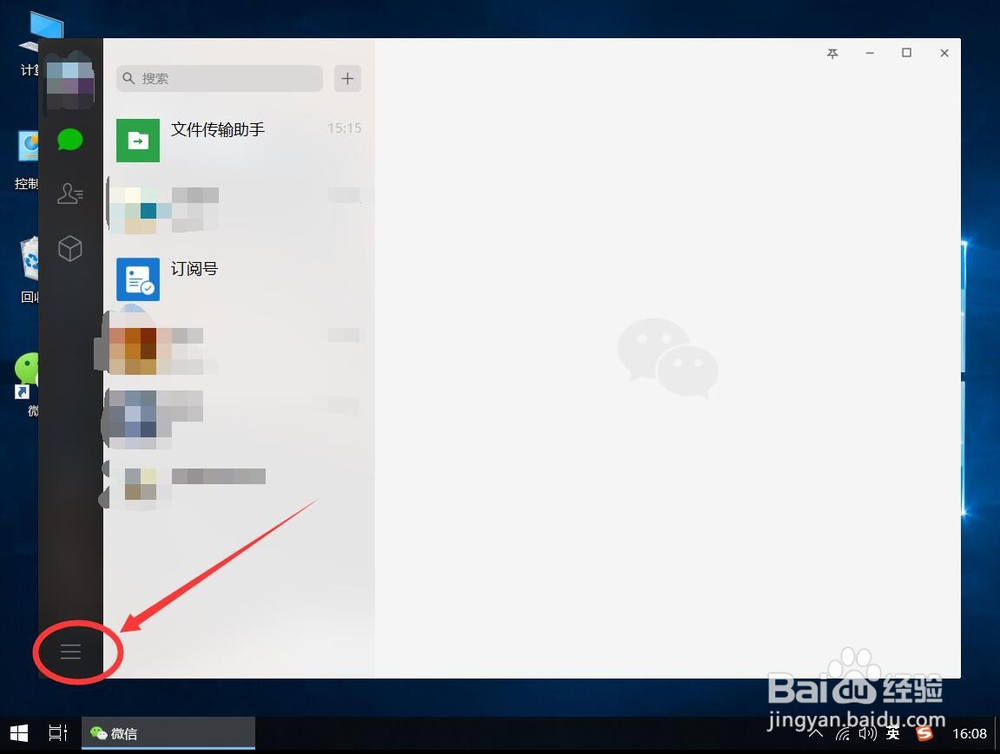Show hidden tray icons chevron
Viewport: 1000px width, 754px height.
pos(816,734)
